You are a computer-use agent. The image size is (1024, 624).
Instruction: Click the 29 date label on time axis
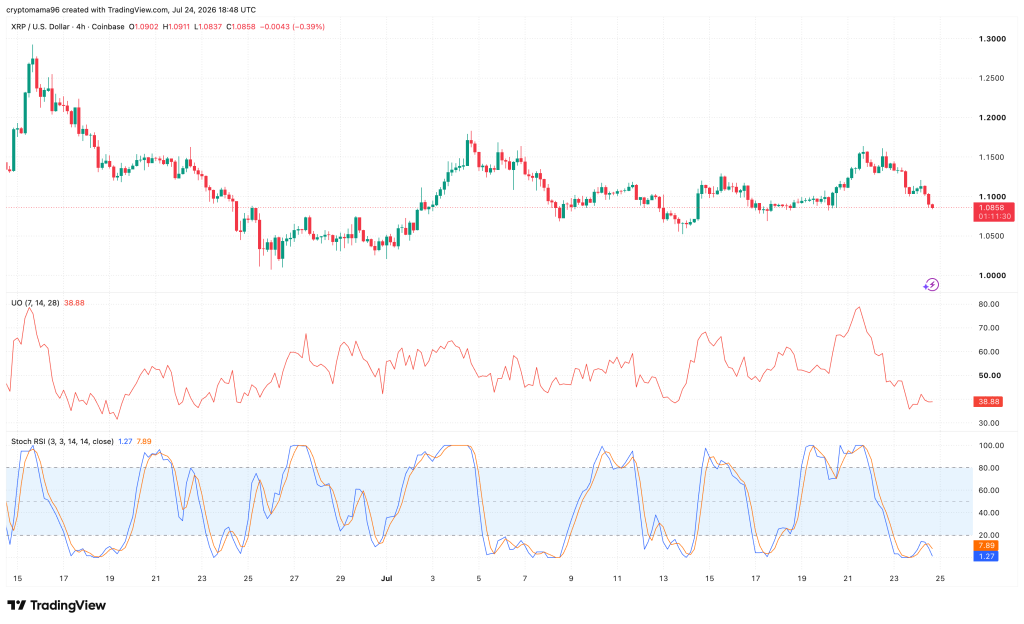point(340,578)
